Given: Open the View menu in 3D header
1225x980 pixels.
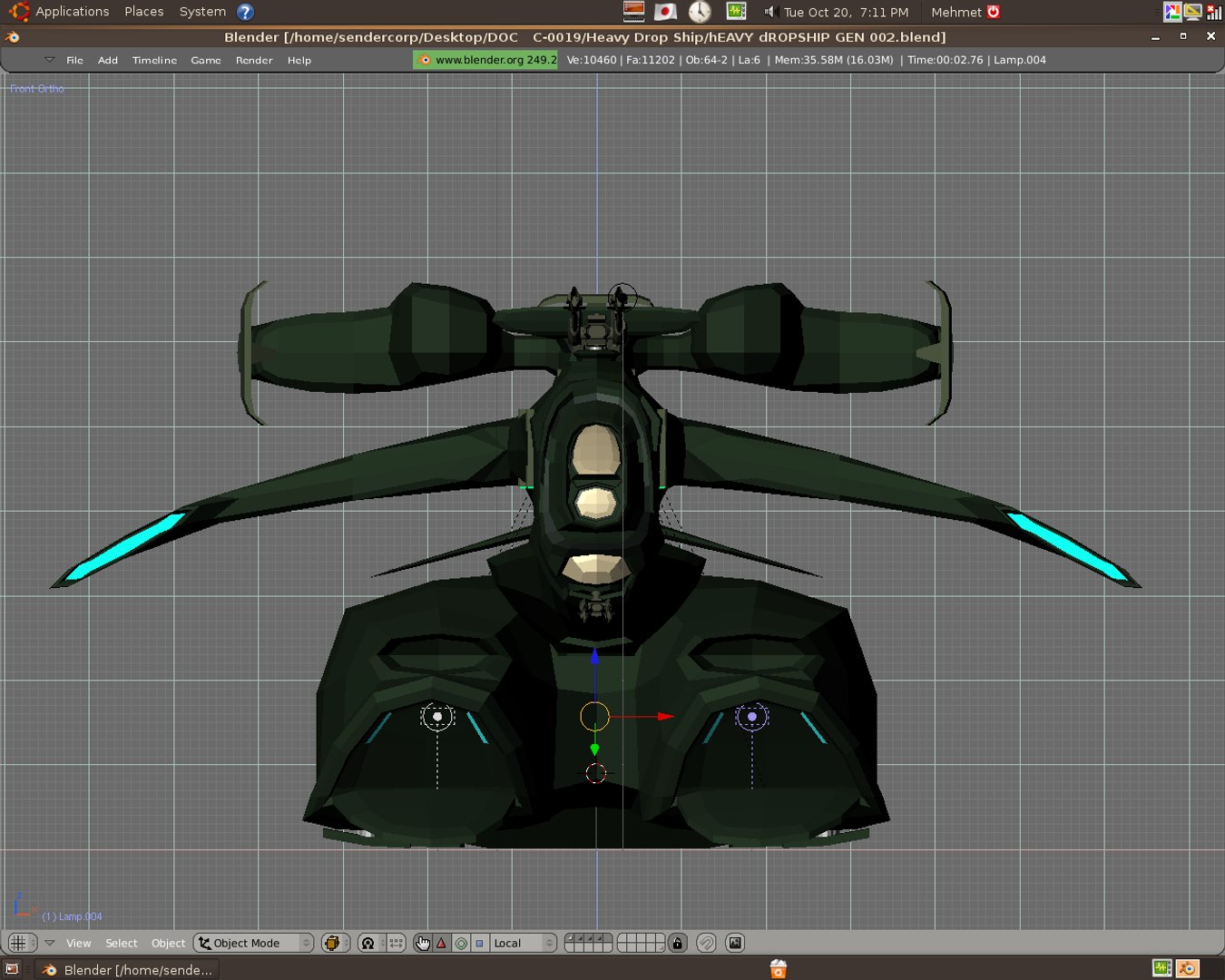Looking at the screenshot, I should (78, 943).
